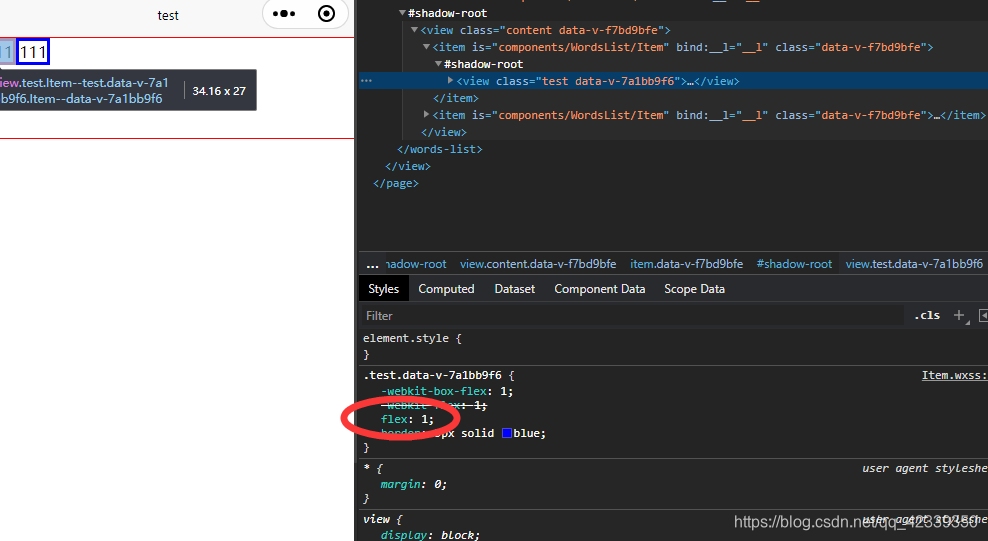Click the -webkit-box-flex property declaration
The image size is (988, 541).
click(x=447, y=391)
